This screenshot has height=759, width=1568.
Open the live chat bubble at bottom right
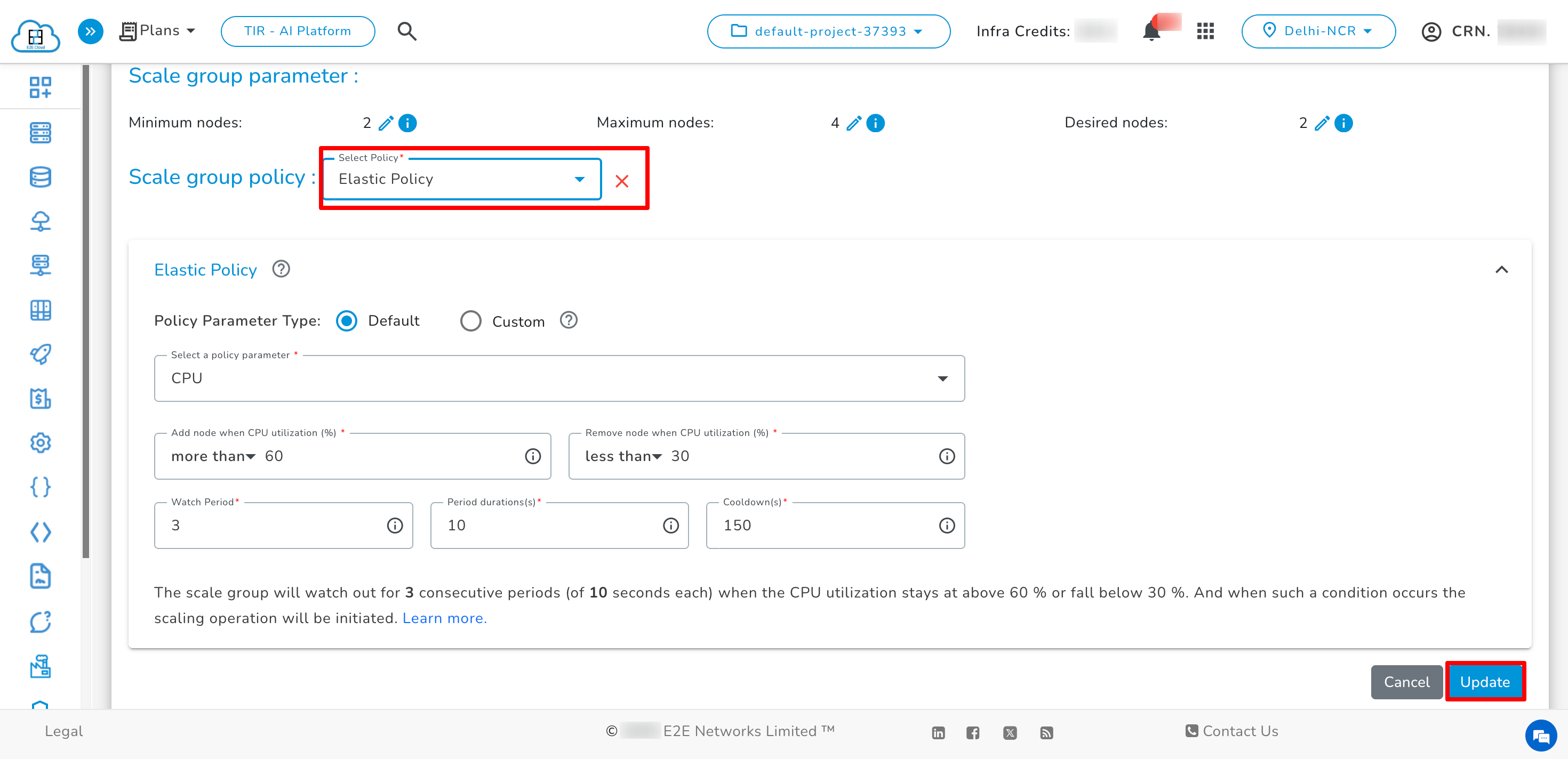pos(1541,736)
